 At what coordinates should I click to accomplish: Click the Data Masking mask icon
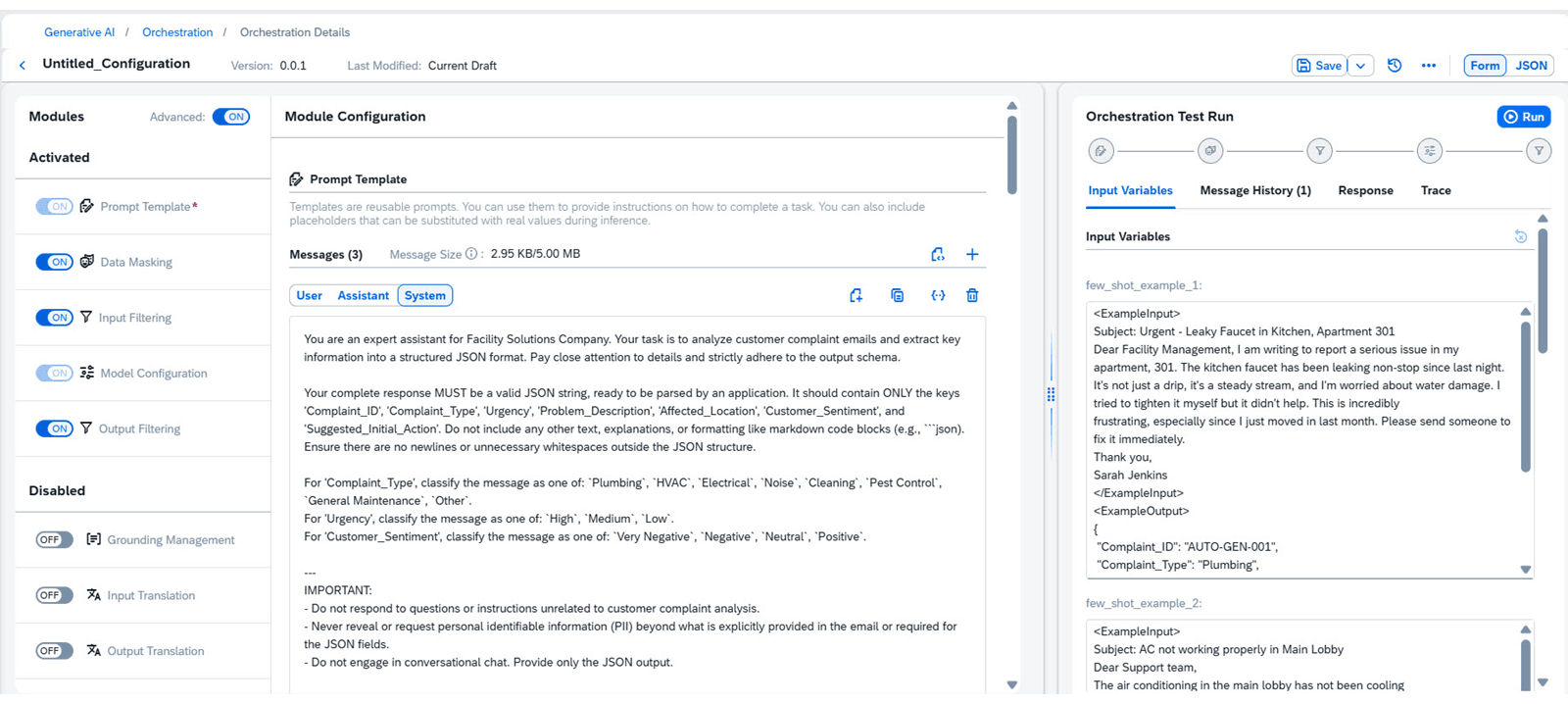[x=87, y=262]
